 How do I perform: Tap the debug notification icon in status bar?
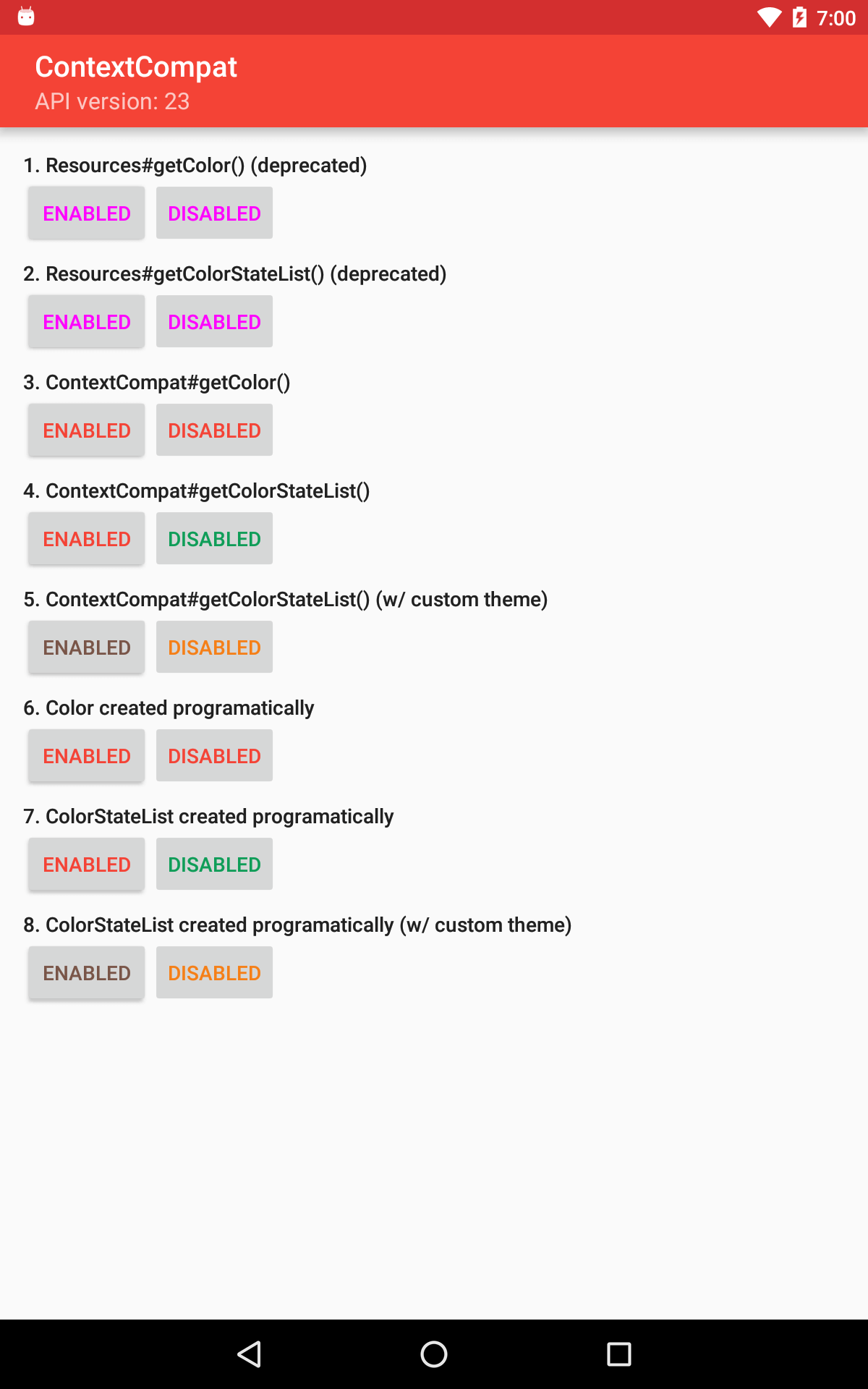coord(26,16)
